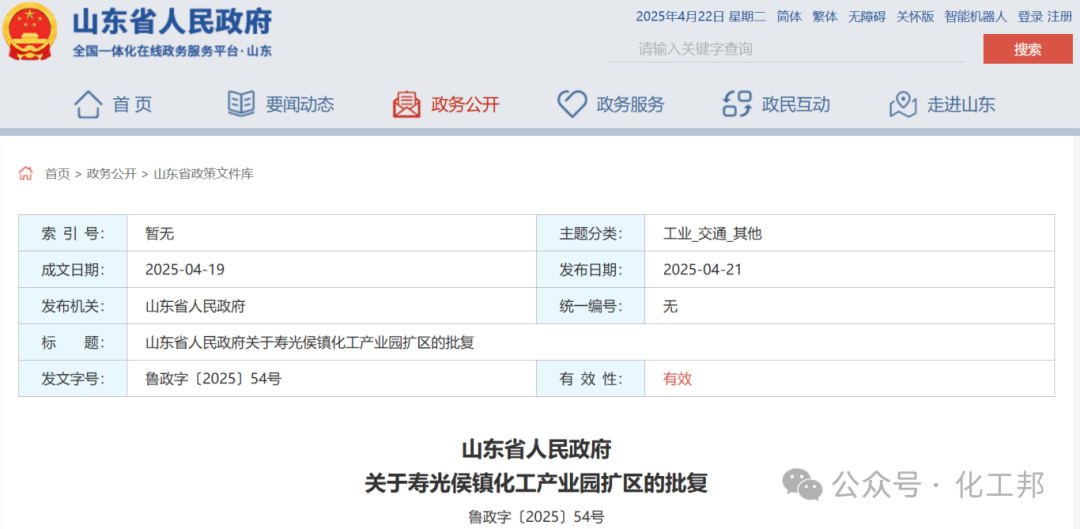Turn on 关怀版 care mode
This screenshot has height=529, width=1080.
[914, 16]
